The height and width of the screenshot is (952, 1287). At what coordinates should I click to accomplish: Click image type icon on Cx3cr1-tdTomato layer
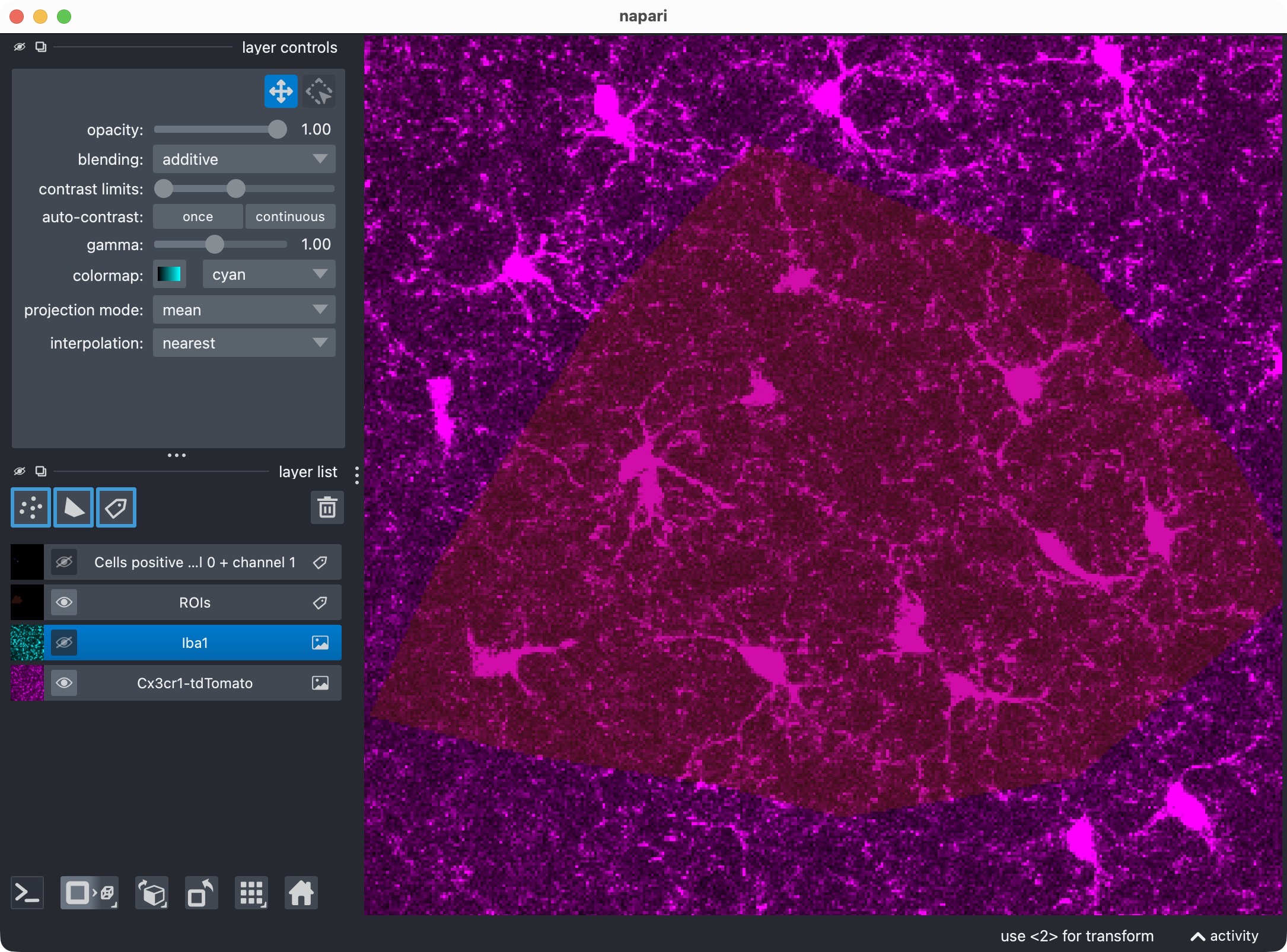tap(320, 683)
